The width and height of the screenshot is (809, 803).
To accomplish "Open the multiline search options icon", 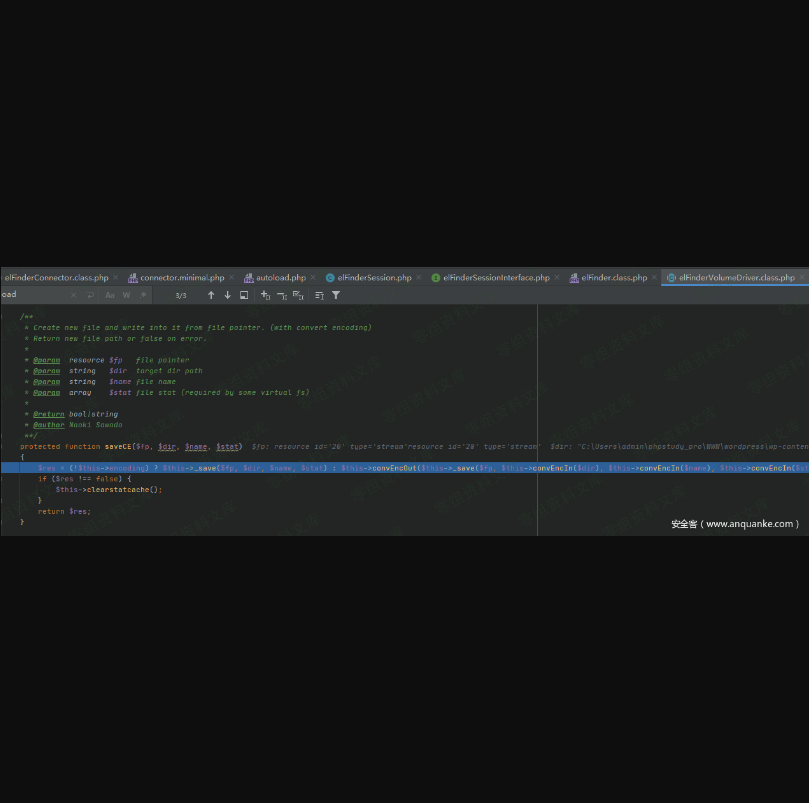I will pyautogui.click(x=90, y=295).
